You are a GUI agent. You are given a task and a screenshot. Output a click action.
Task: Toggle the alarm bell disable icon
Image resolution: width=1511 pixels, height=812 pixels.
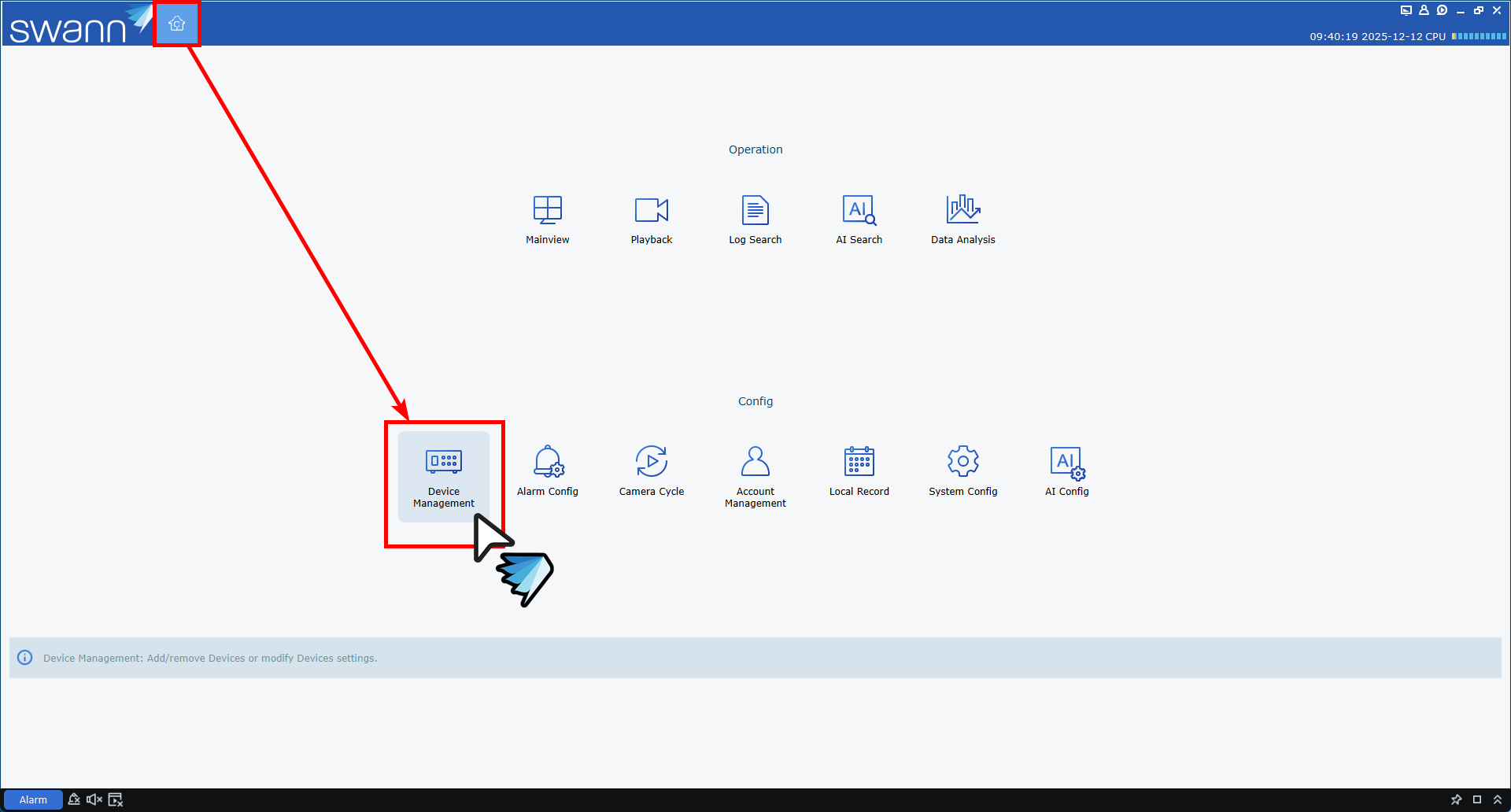click(74, 799)
